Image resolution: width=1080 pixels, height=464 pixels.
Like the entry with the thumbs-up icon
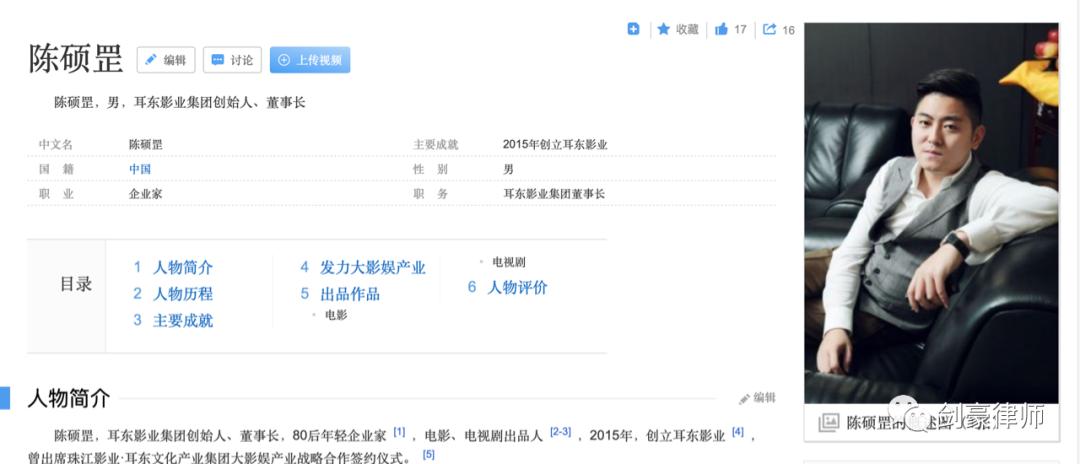tap(721, 29)
